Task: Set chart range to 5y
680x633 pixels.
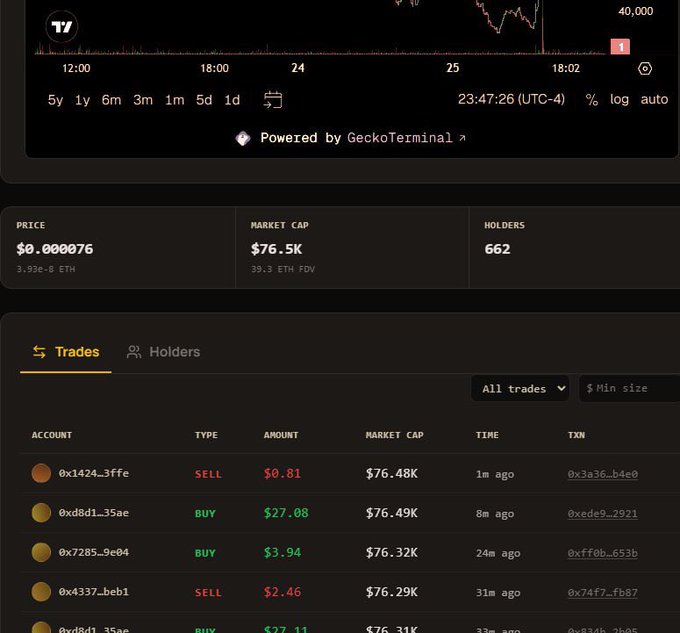Action: (x=55, y=100)
